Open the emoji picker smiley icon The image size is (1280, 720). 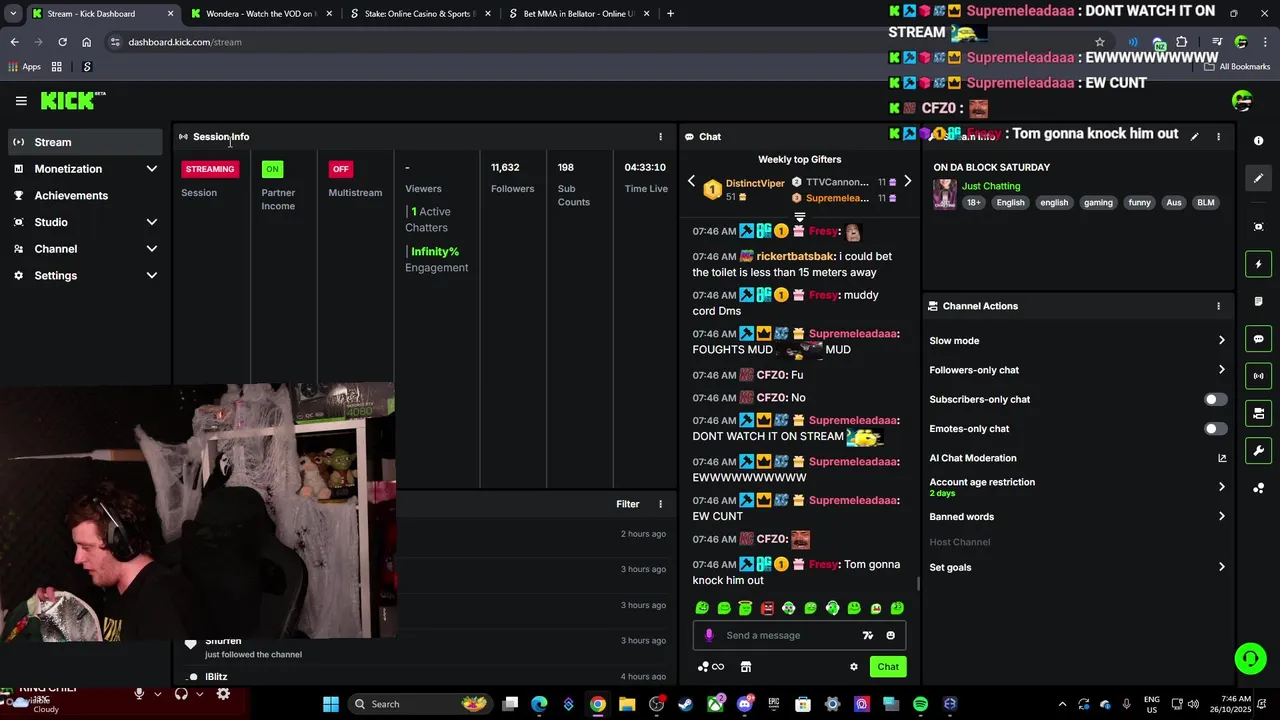click(890, 635)
